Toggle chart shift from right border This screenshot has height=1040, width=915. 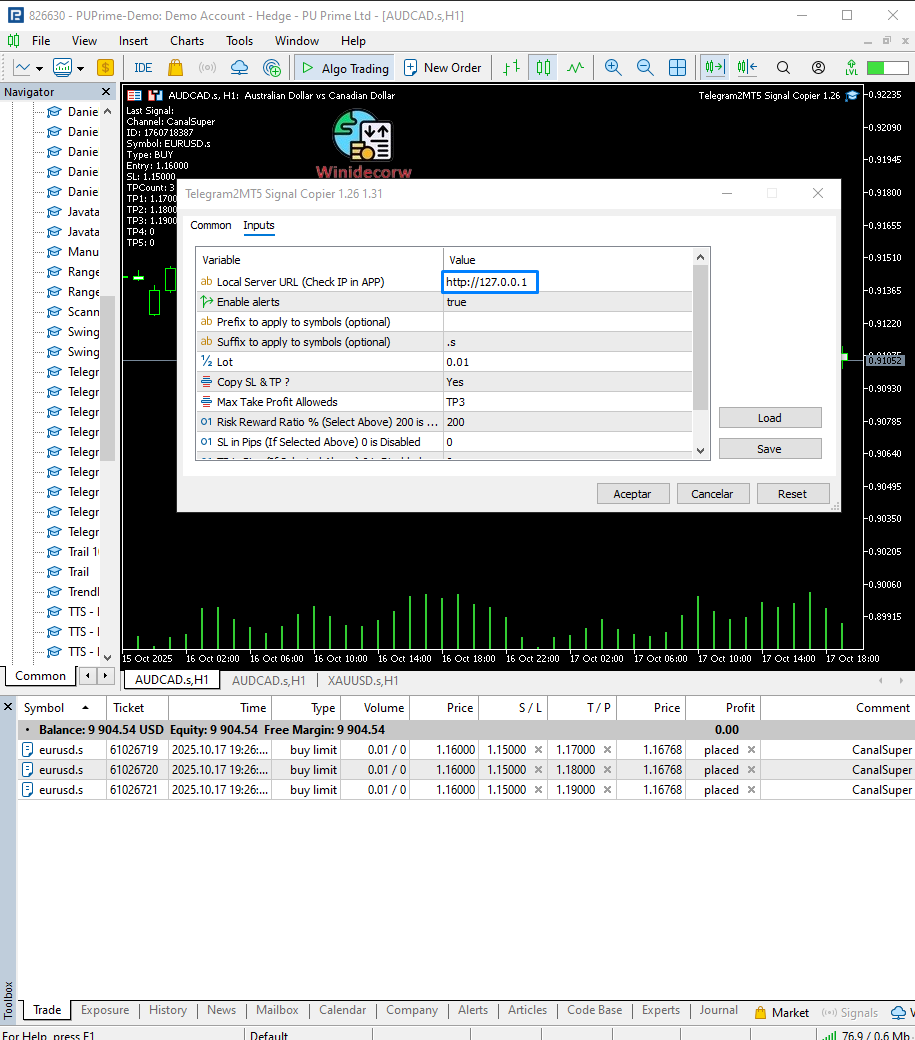(x=747, y=68)
